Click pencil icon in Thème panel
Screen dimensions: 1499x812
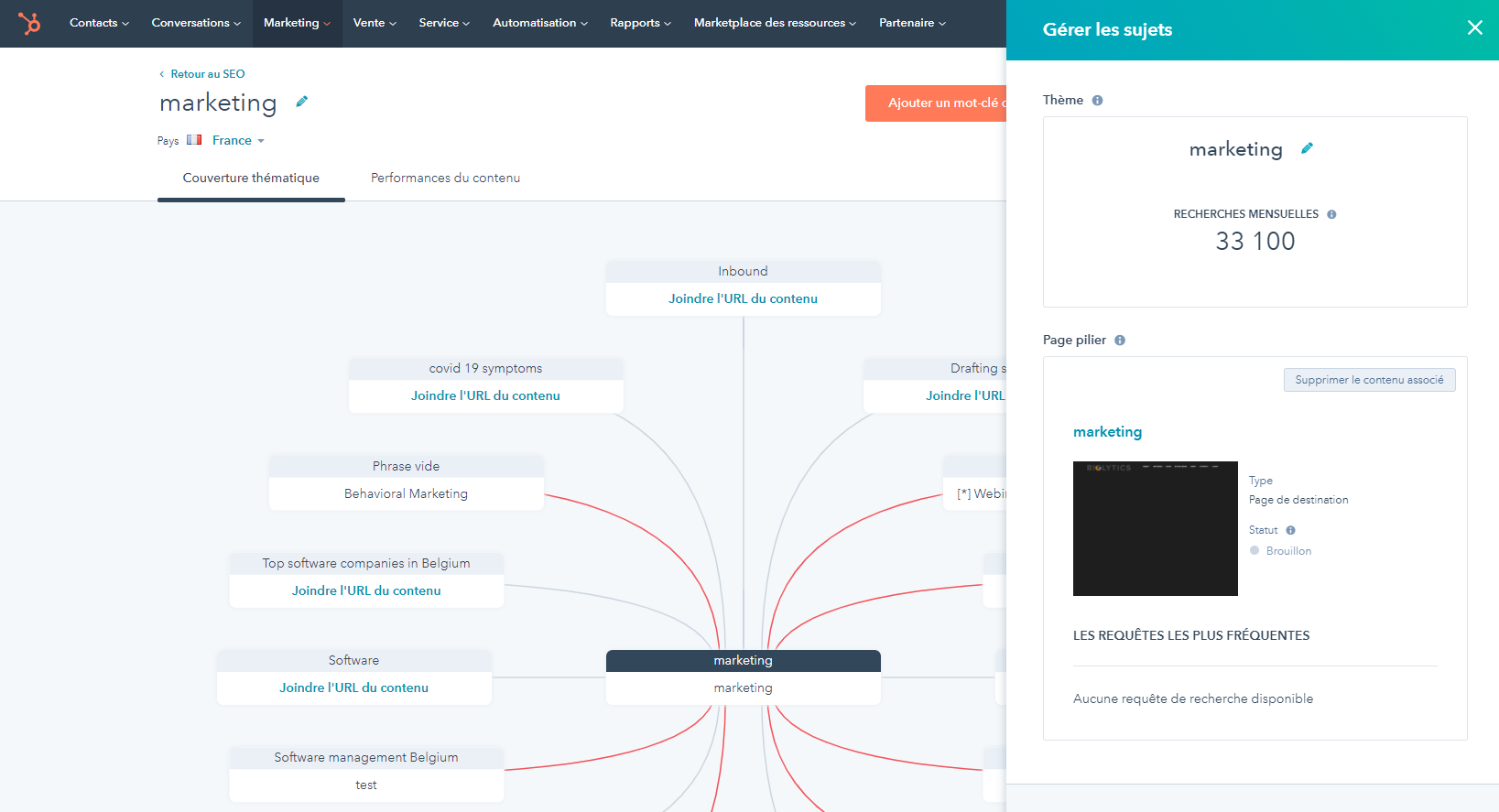1307,148
